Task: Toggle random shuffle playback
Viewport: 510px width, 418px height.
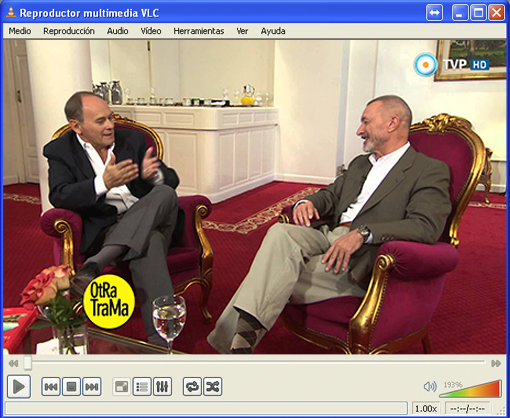Action: pyautogui.click(x=213, y=387)
